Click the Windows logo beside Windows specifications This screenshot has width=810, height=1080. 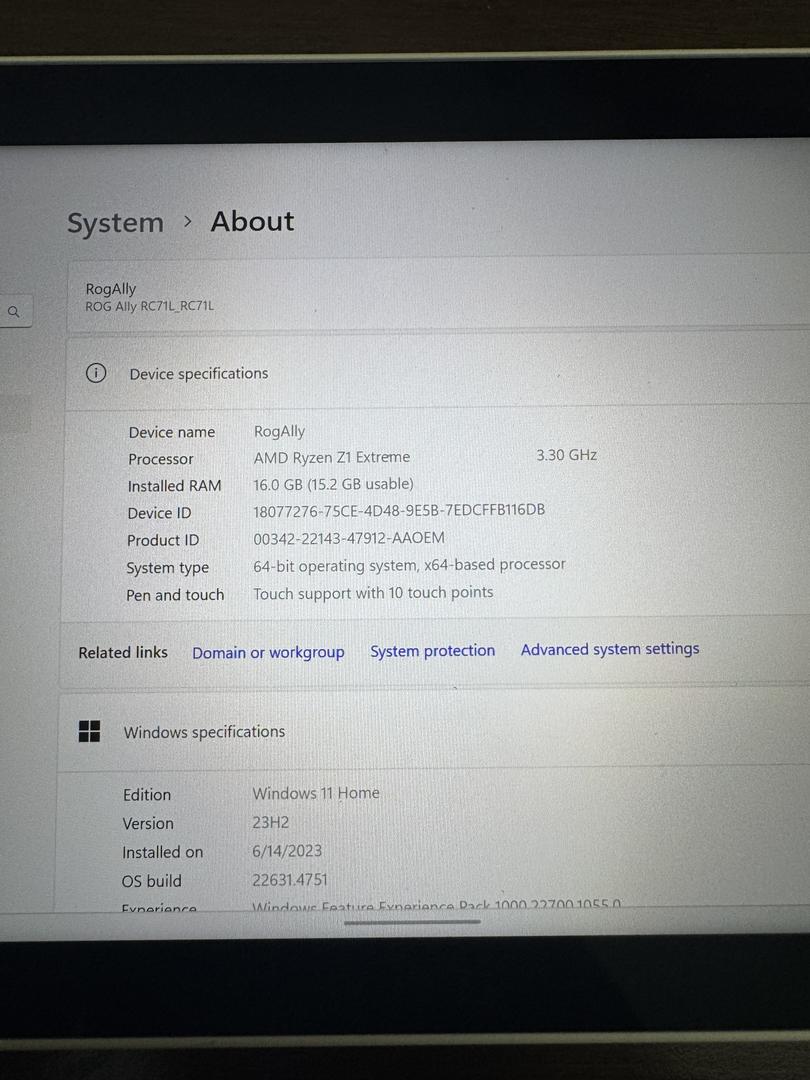point(90,731)
